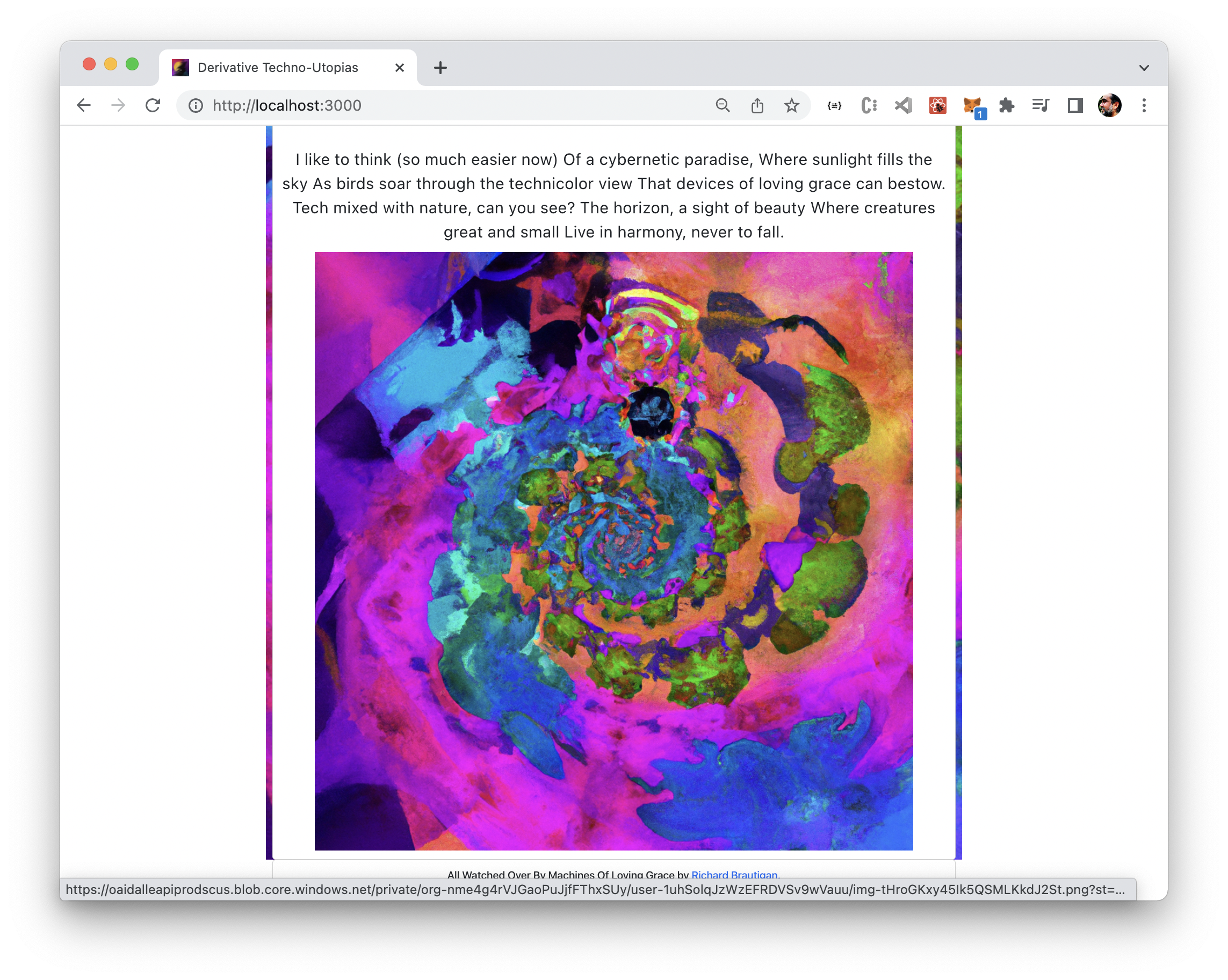Open the React Developer Tools extension
This screenshot has width=1228, height=980.
click(x=937, y=105)
